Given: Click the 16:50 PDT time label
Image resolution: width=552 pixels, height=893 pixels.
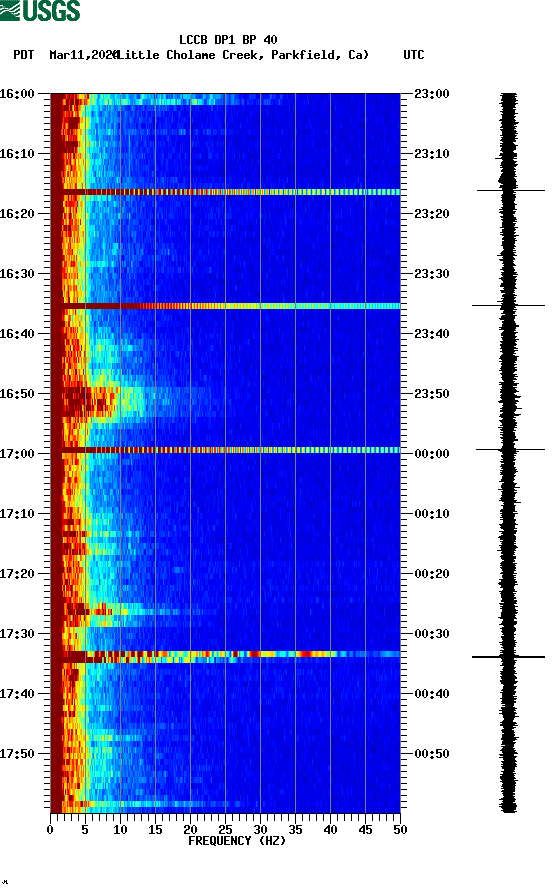Looking at the screenshot, I should point(17,394).
